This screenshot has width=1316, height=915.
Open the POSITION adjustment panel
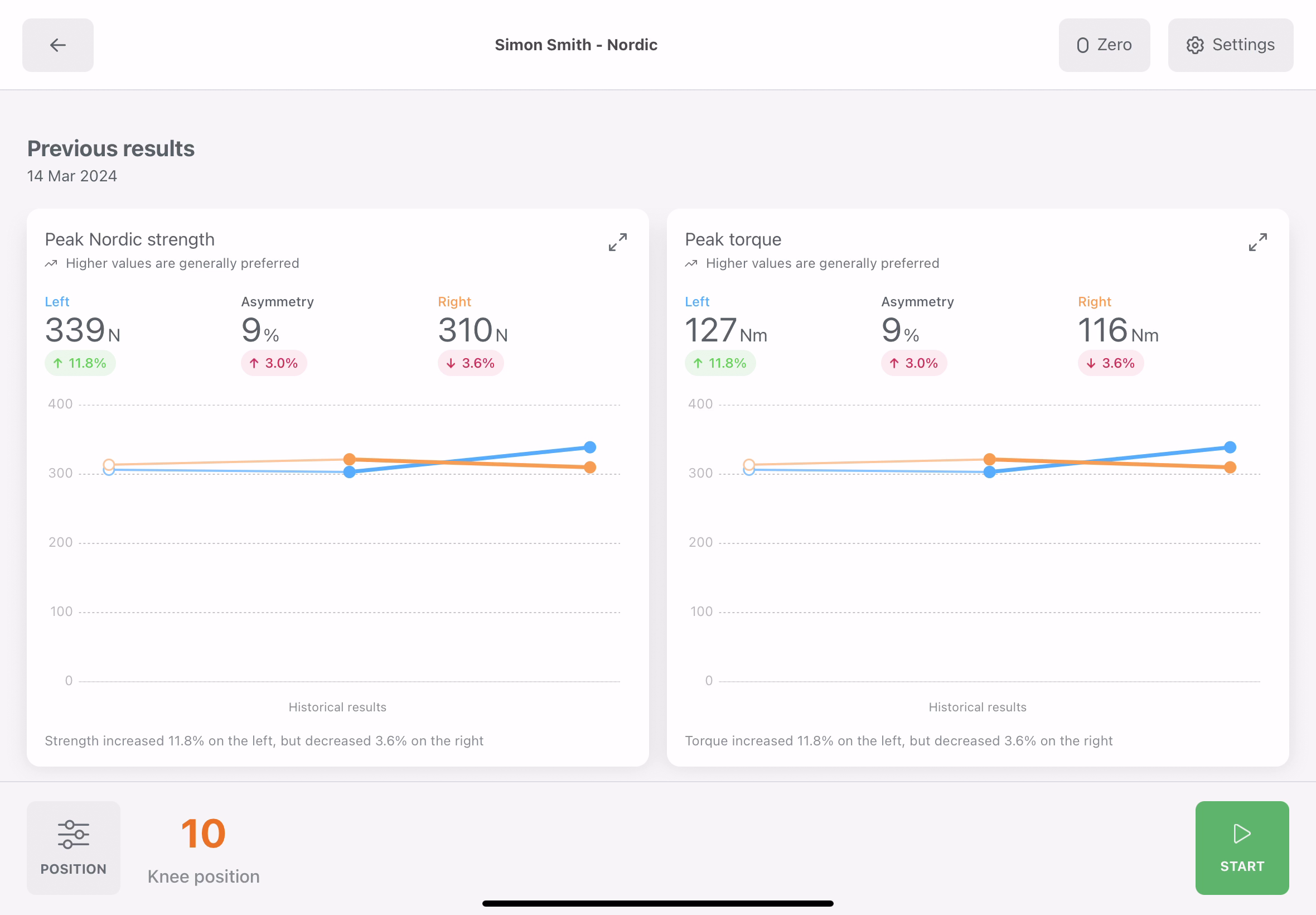point(72,849)
